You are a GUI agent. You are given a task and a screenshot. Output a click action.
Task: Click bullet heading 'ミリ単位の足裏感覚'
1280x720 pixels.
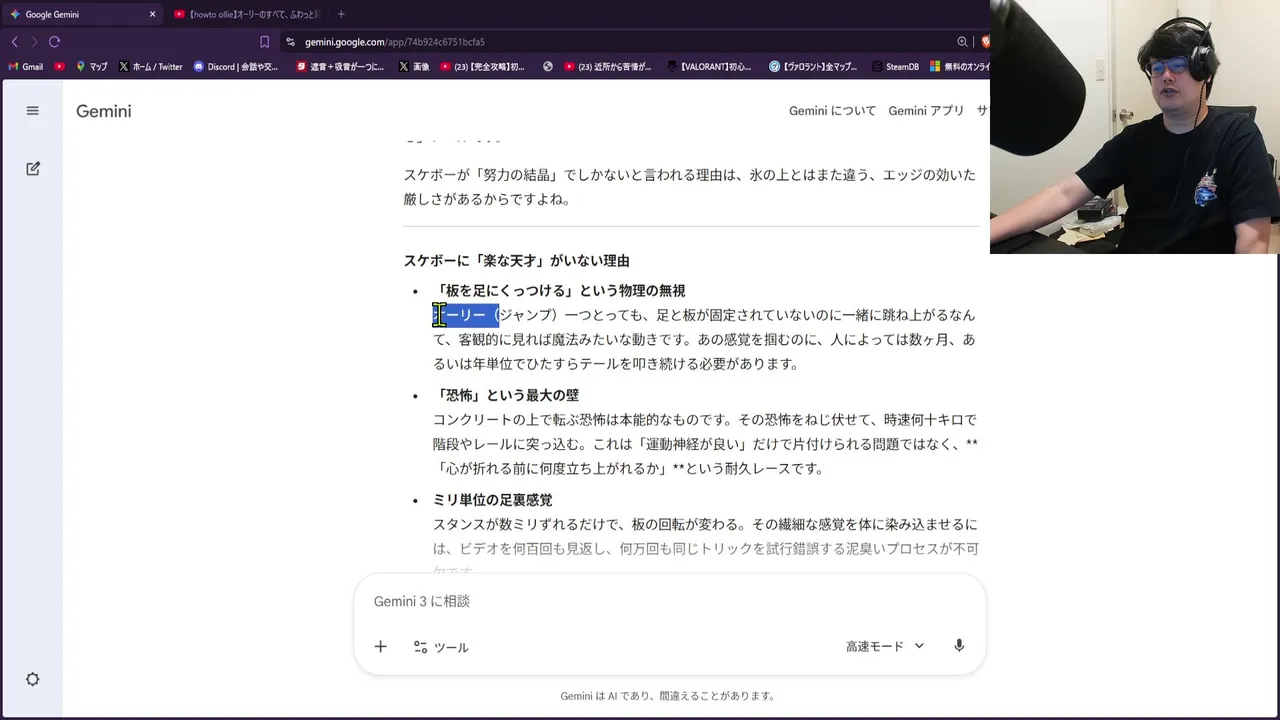click(x=492, y=500)
